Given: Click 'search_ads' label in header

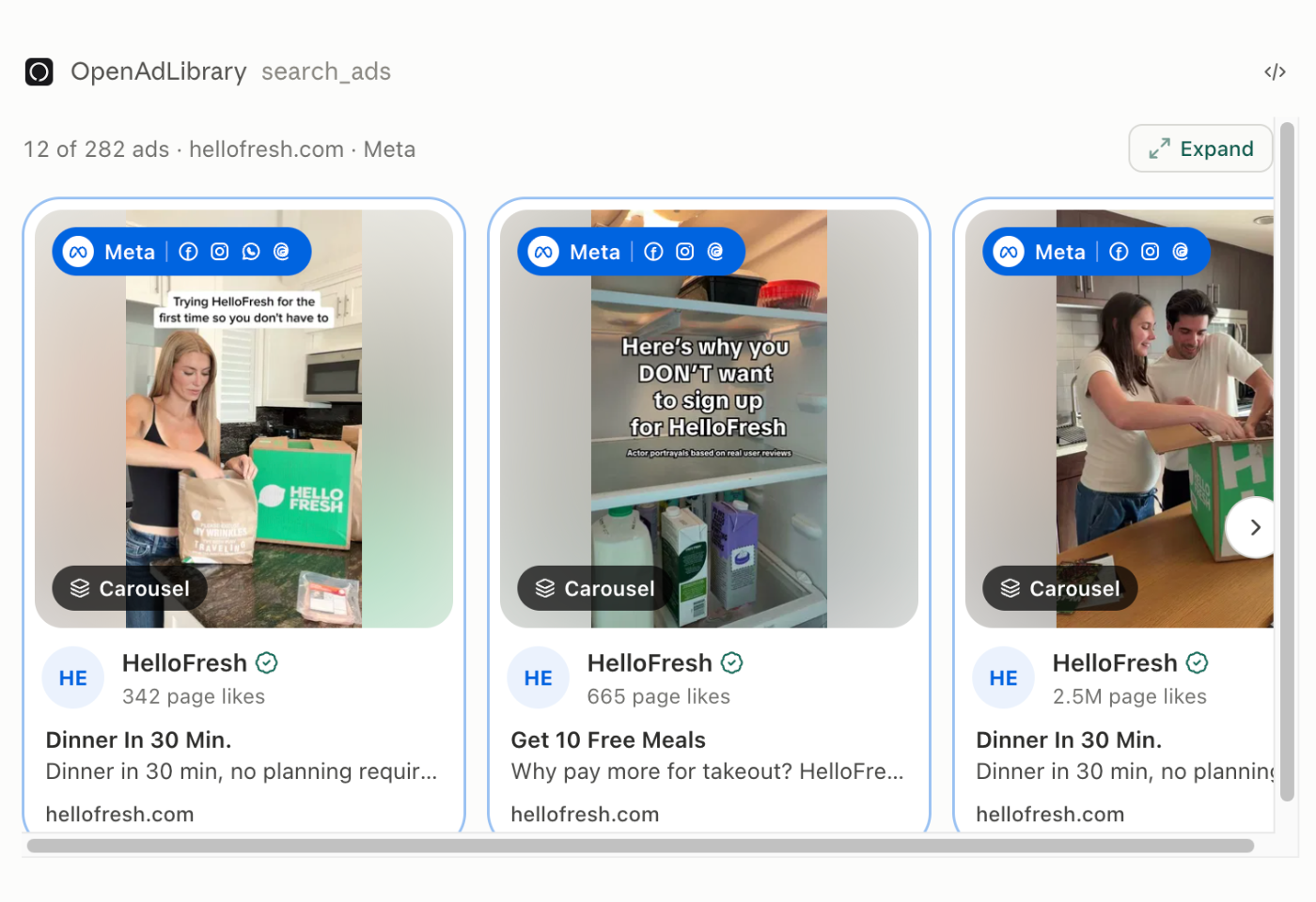Looking at the screenshot, I should coord(326,72).
